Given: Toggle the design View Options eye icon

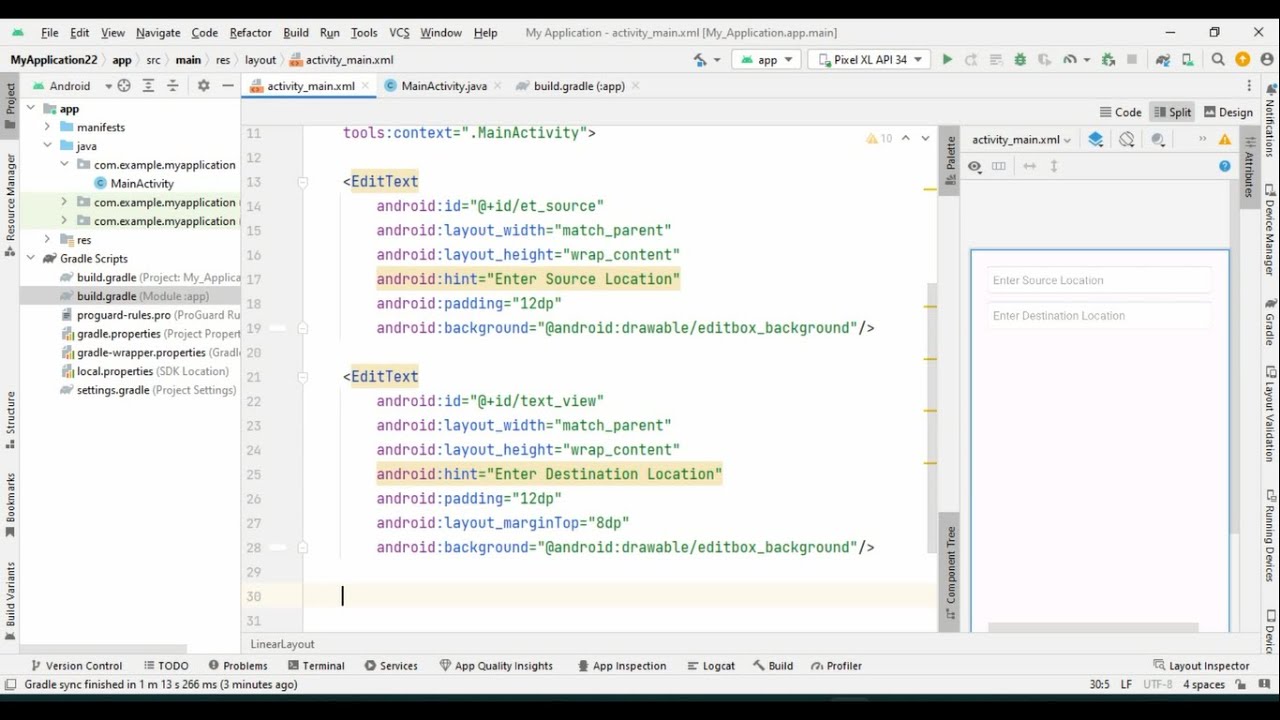Looking at the screenshot, I should coord(974,166).
